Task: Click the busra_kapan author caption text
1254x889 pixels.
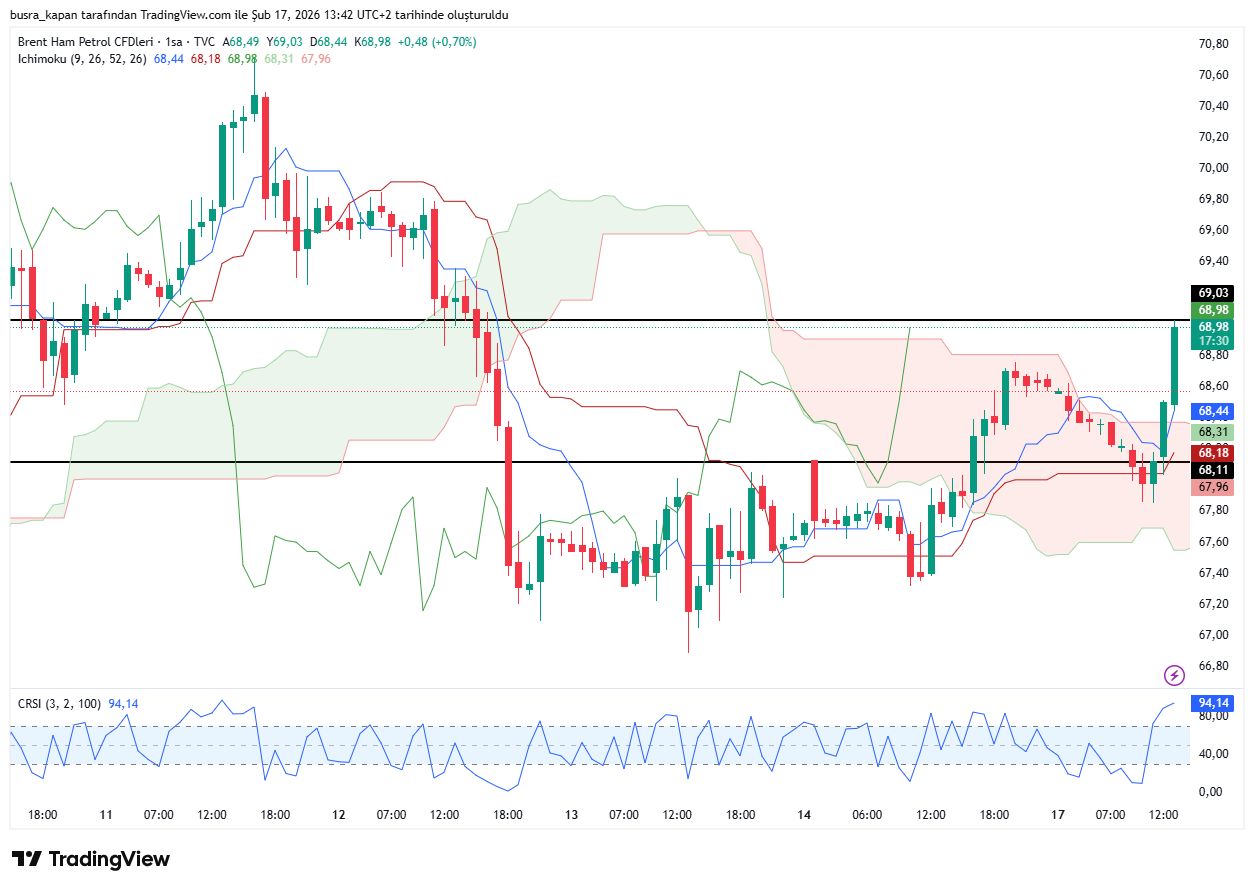Action: (260, 16)
